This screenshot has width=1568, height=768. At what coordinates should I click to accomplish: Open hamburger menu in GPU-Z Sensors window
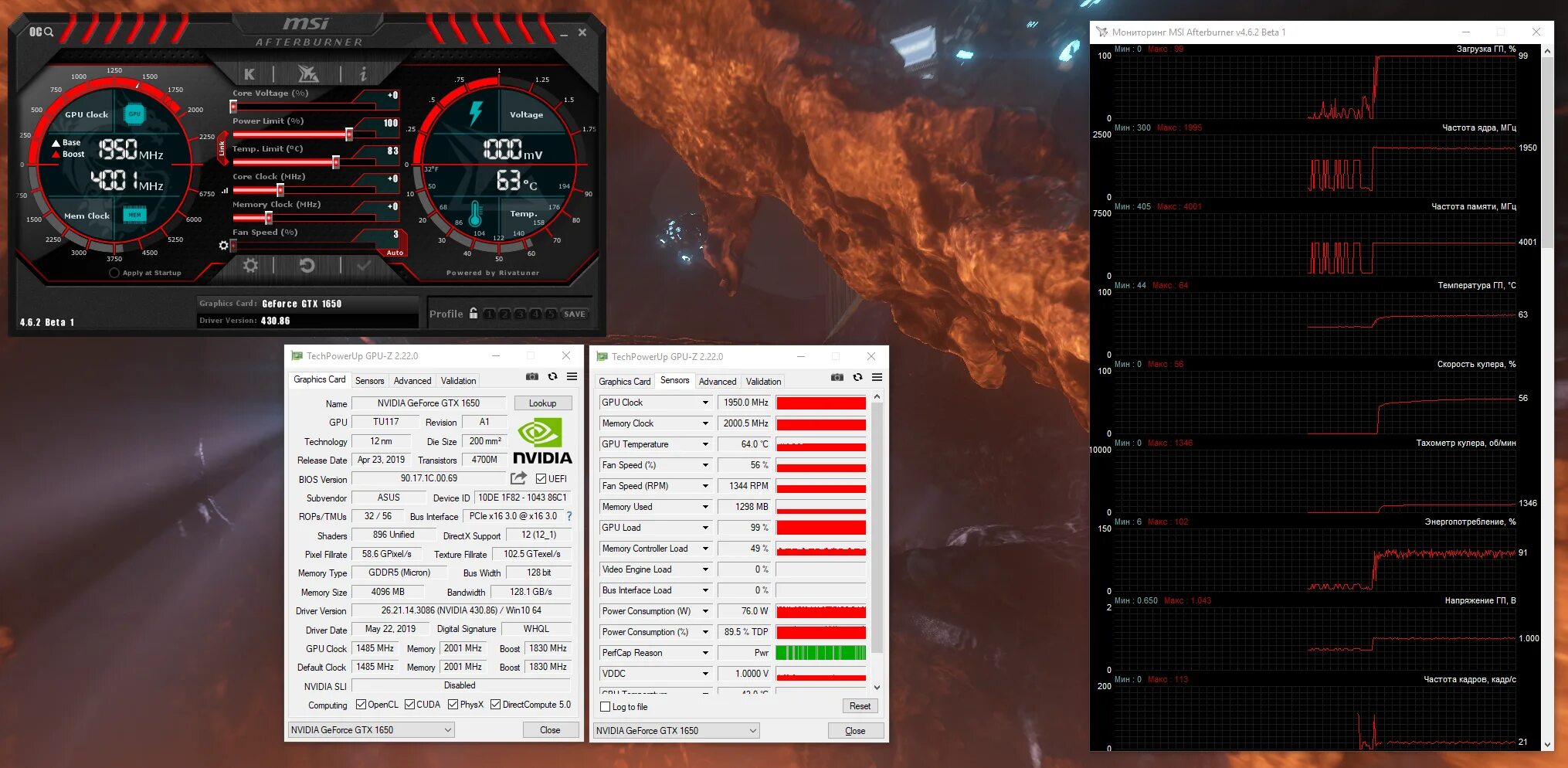[877, 377]
